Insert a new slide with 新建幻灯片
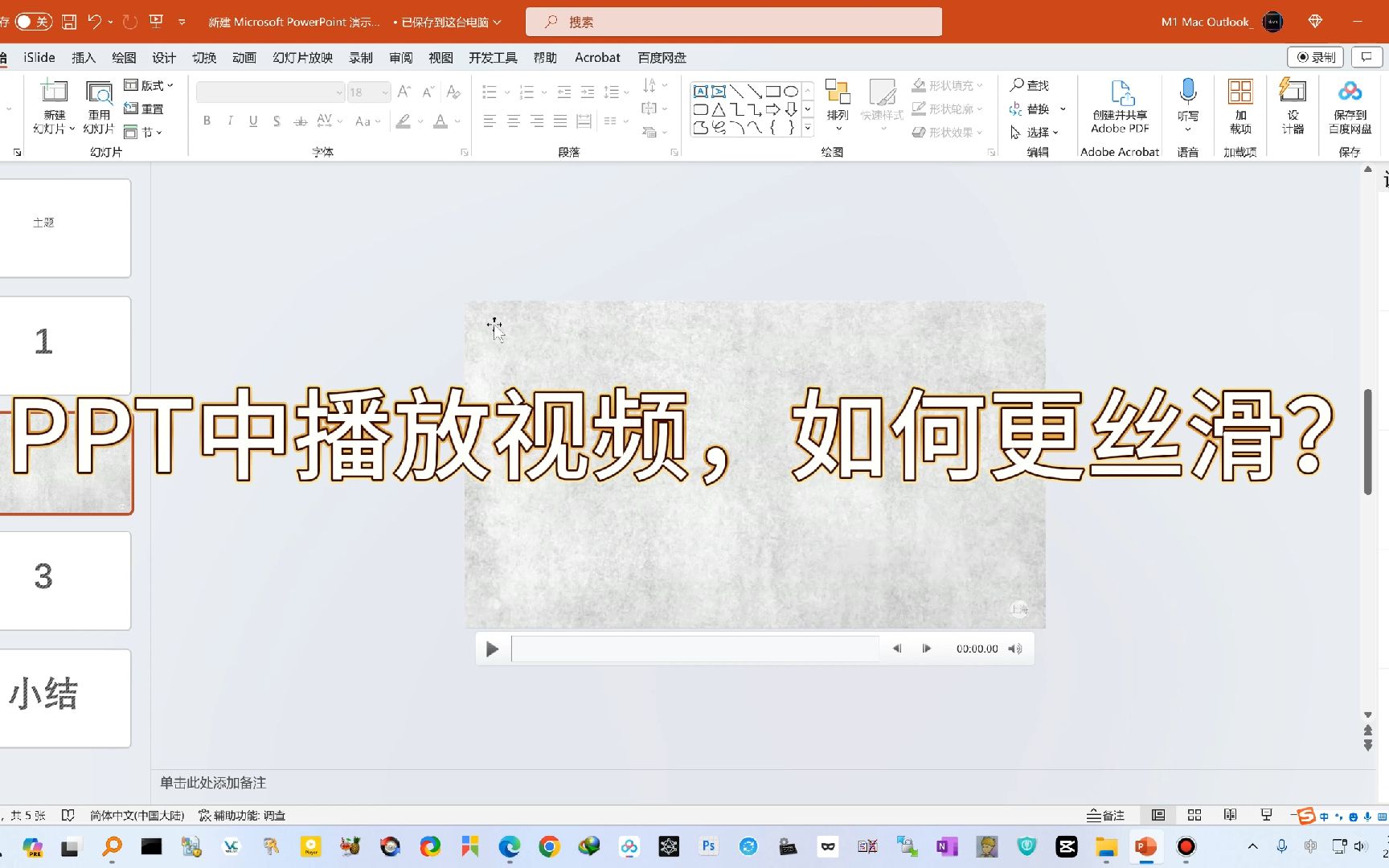 click(53, 104)
